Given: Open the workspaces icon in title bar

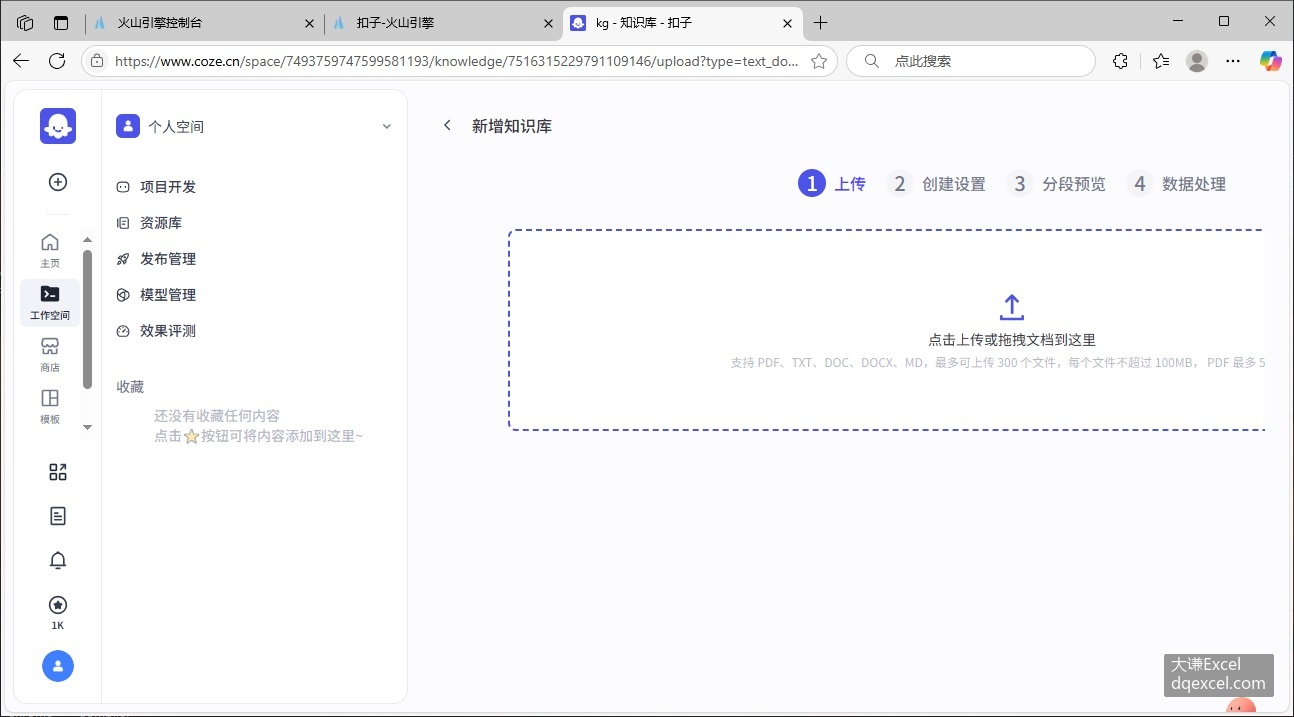Looking at the screenshot, I should (x=25, y=22).
